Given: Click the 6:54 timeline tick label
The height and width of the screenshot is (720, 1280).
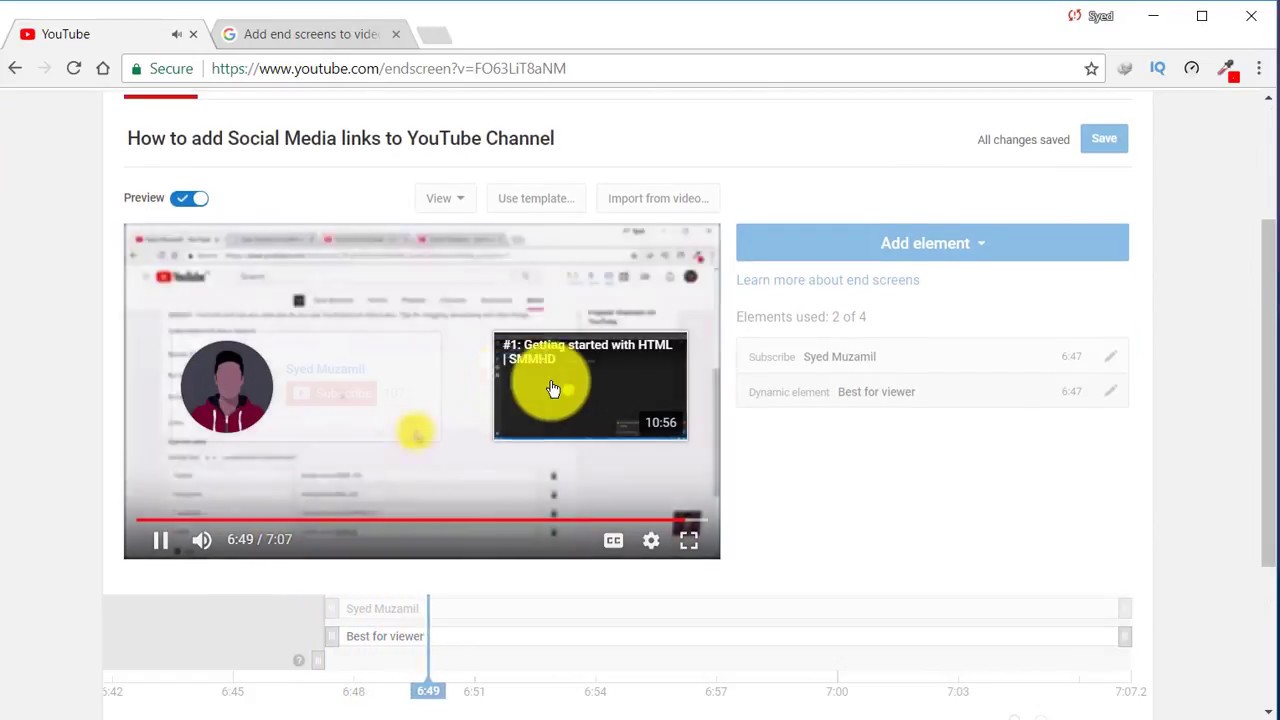Looking at the screenshot, I should 595,691.
